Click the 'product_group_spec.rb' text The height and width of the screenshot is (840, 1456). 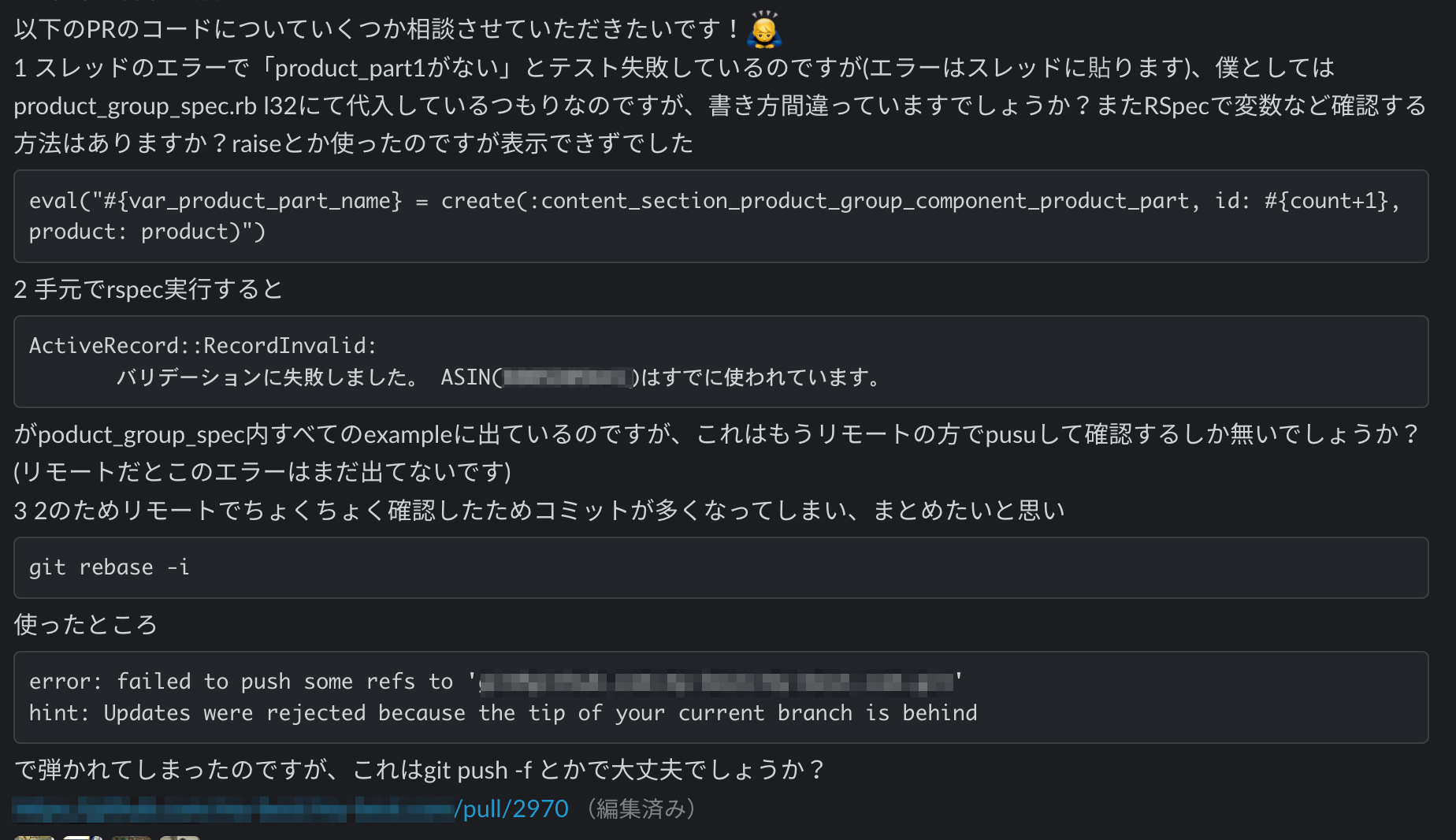coord(134,106)
